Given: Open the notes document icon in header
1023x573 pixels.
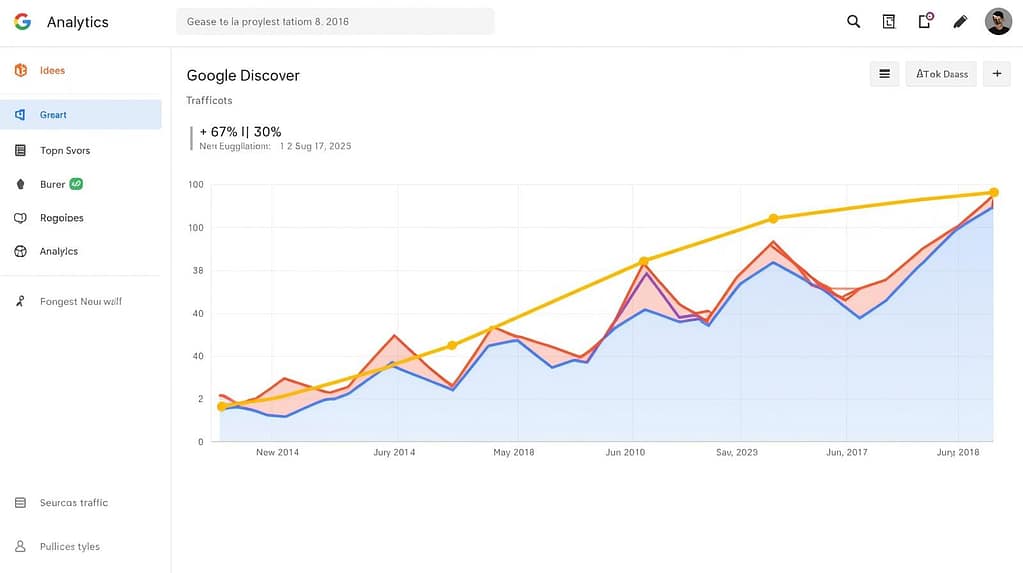Looking at the screenshot, I should (x=888, y=21).
